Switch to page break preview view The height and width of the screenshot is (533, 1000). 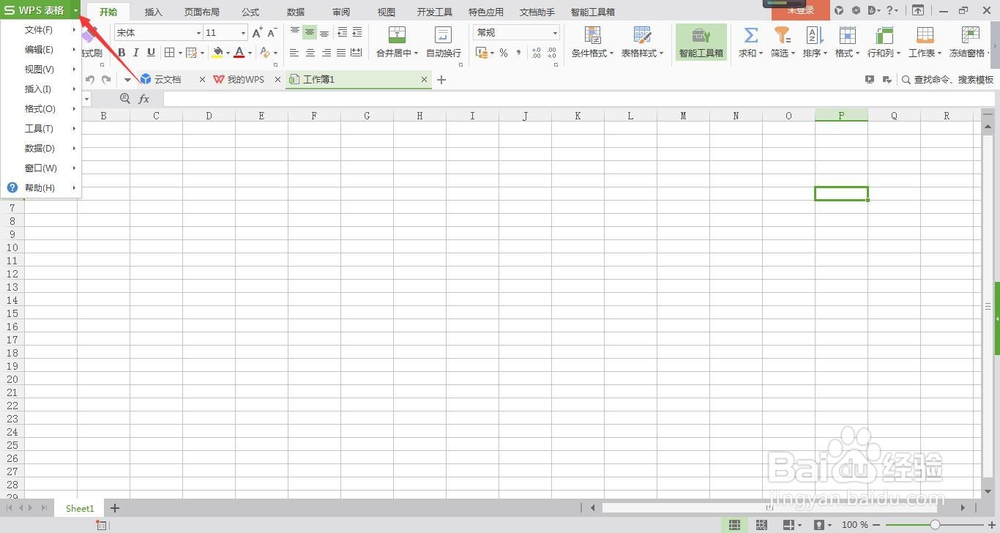point(761,525)
